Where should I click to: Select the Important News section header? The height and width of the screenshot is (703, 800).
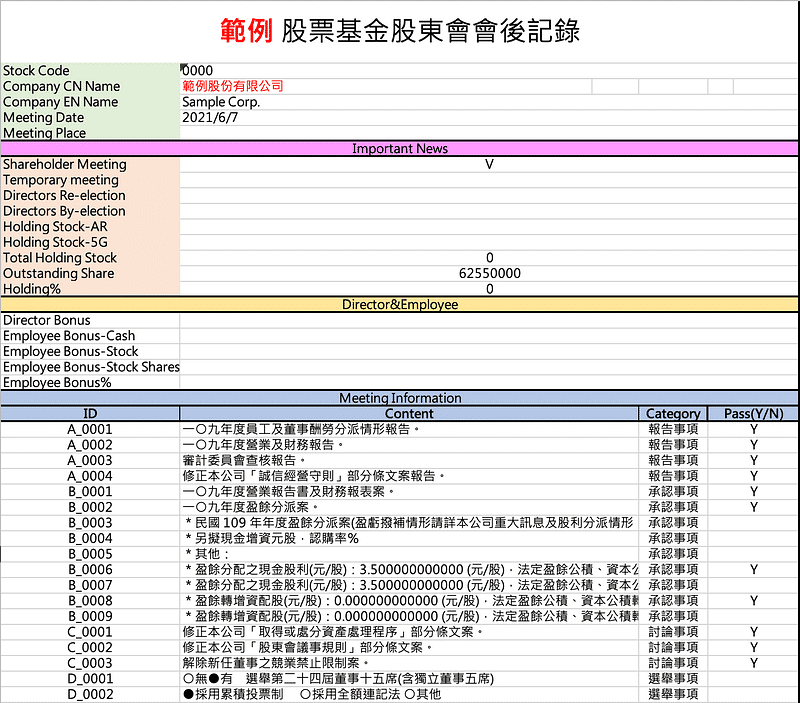point(400,148)
